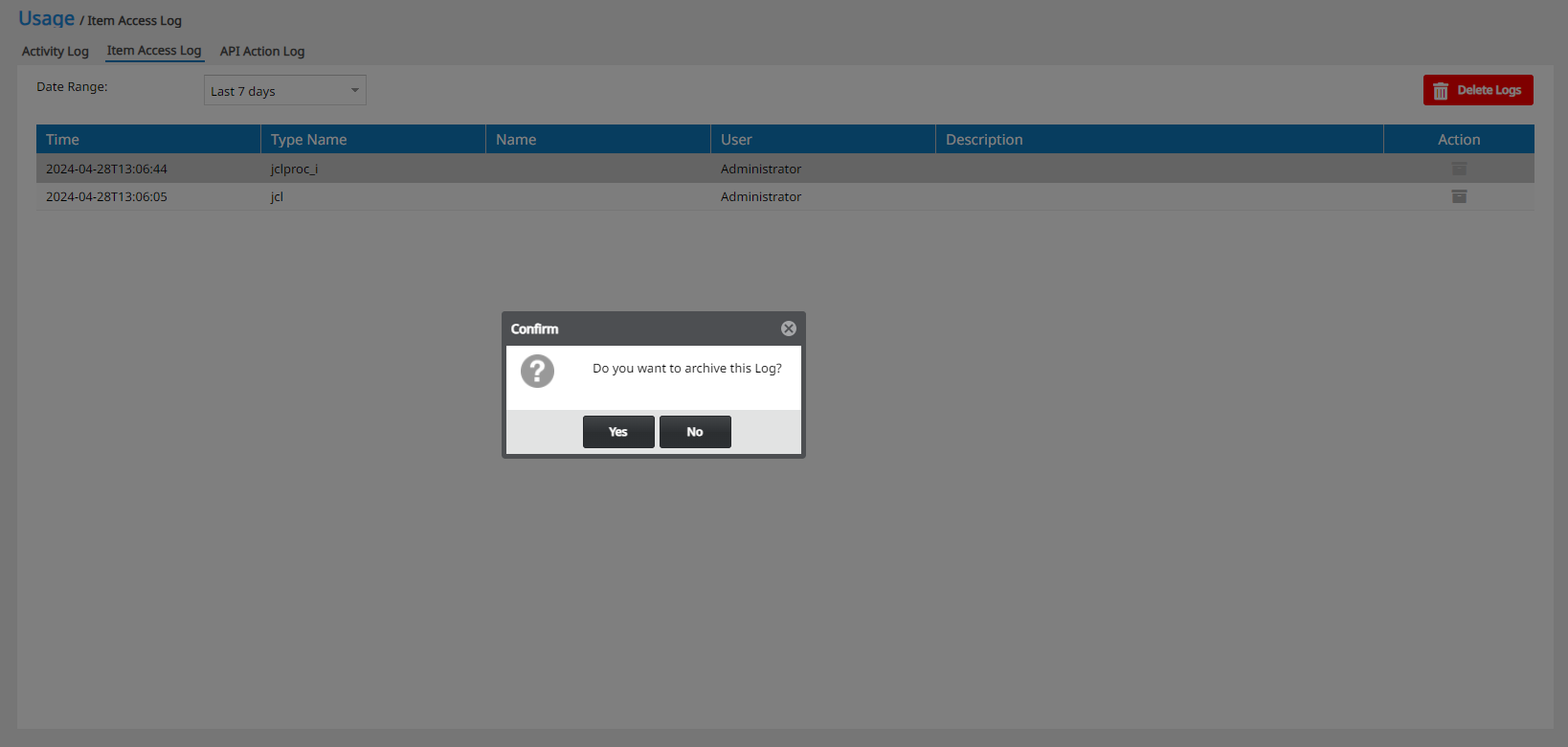Click the Date Range label
1568x747 pixels.
point(72,86)
